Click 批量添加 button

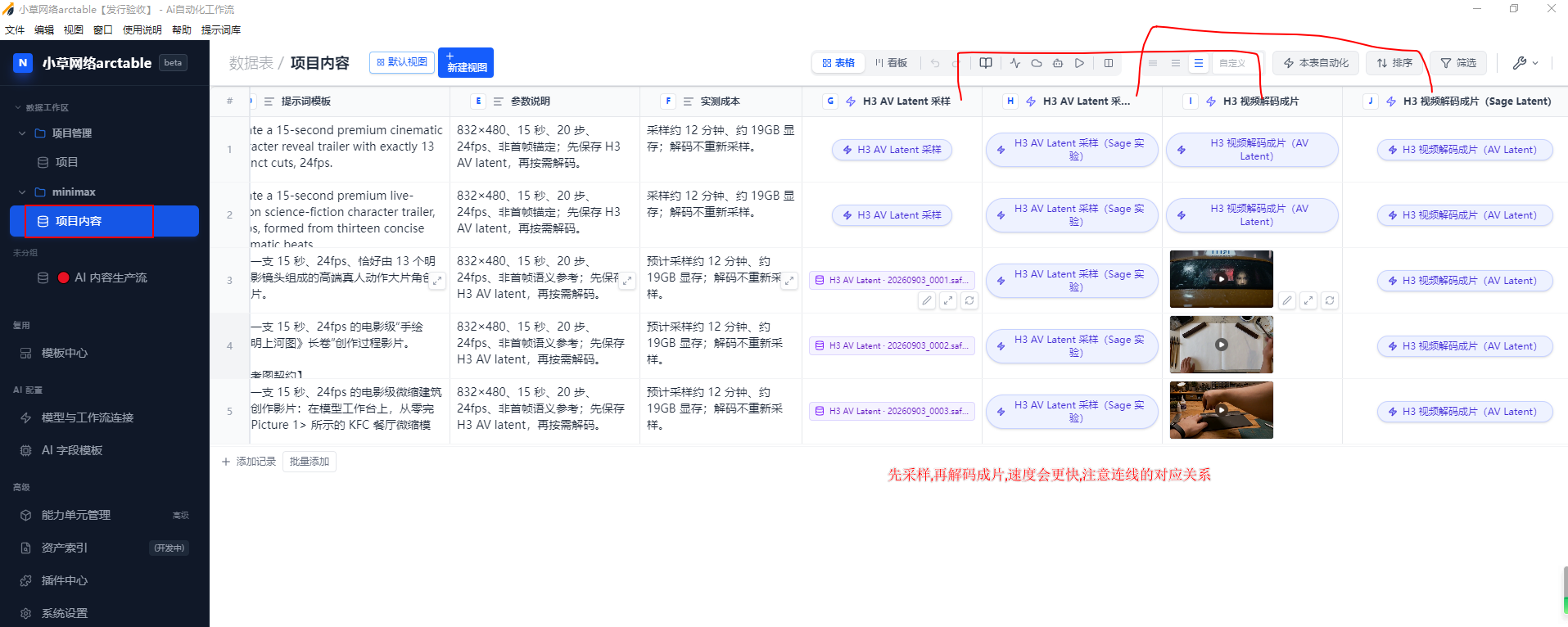(x=310, y=462)
